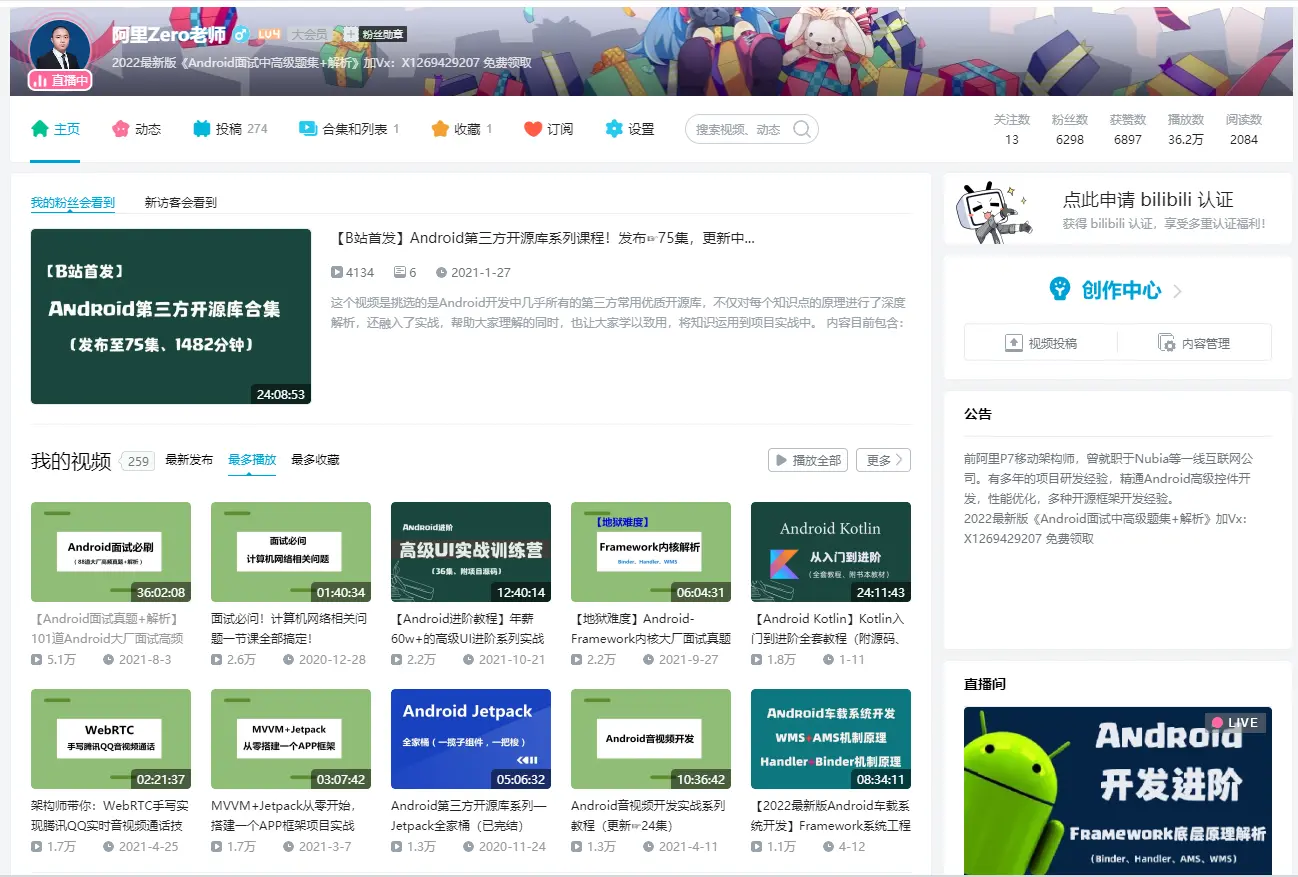Viewport: 1298px width, 877px height.
Task: Open the 收藏 favorites tab
Action: coord(462,129)
